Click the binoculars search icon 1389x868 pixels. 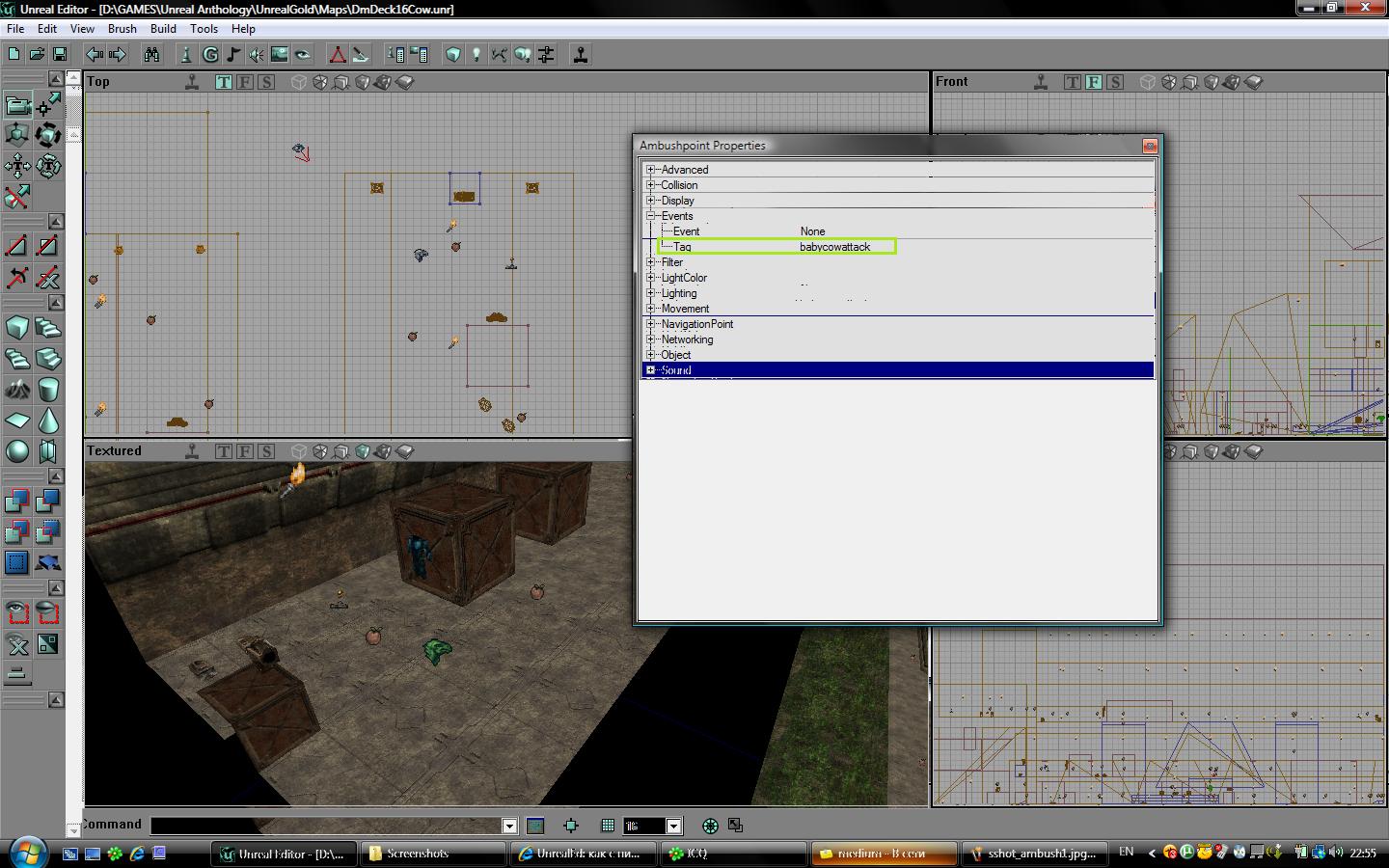[151, 55]
